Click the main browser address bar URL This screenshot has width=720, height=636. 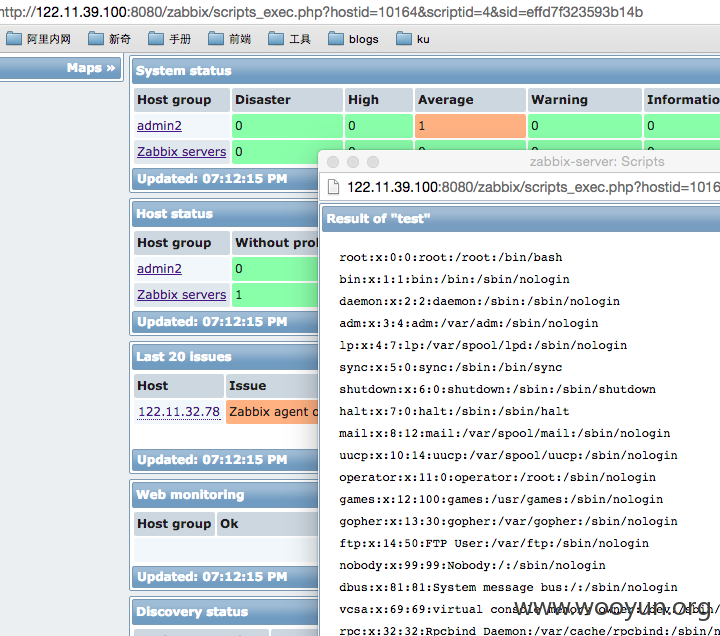[x=321, y=12]
